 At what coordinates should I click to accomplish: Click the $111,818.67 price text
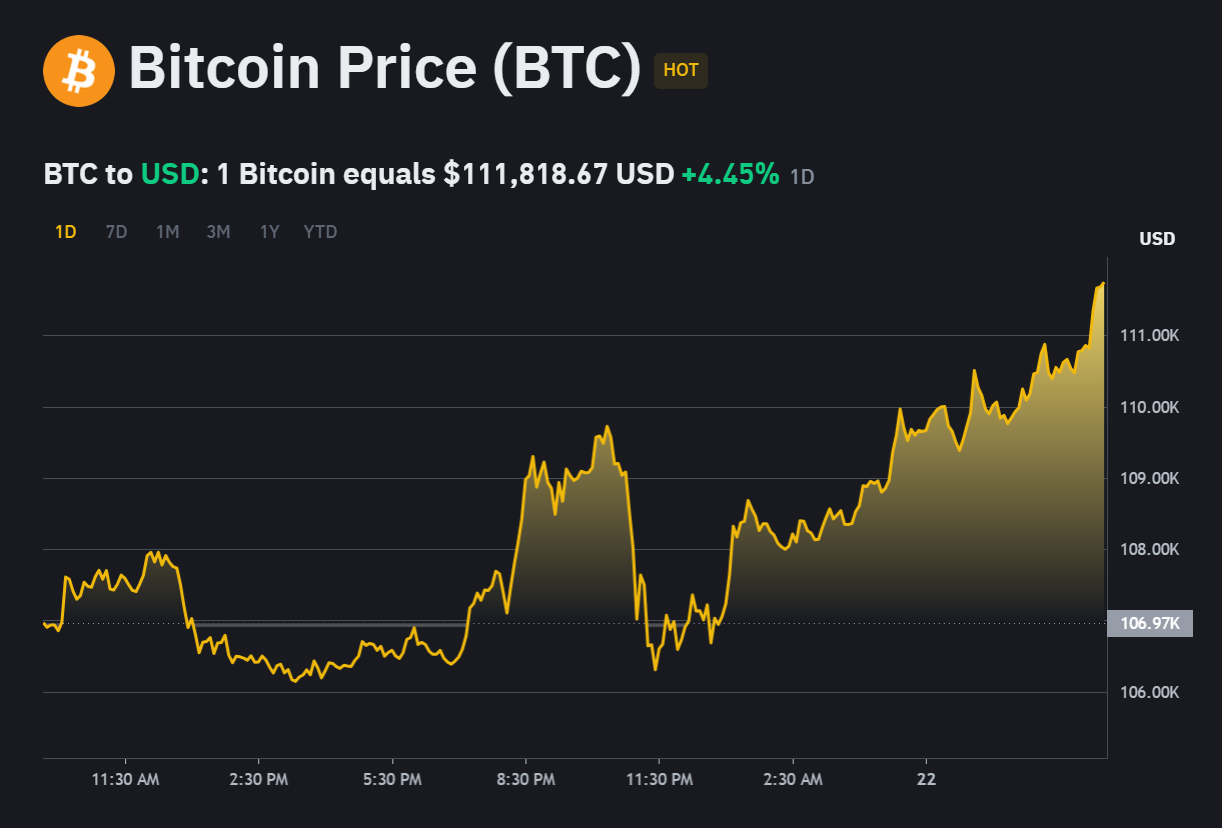click(526, 174)
